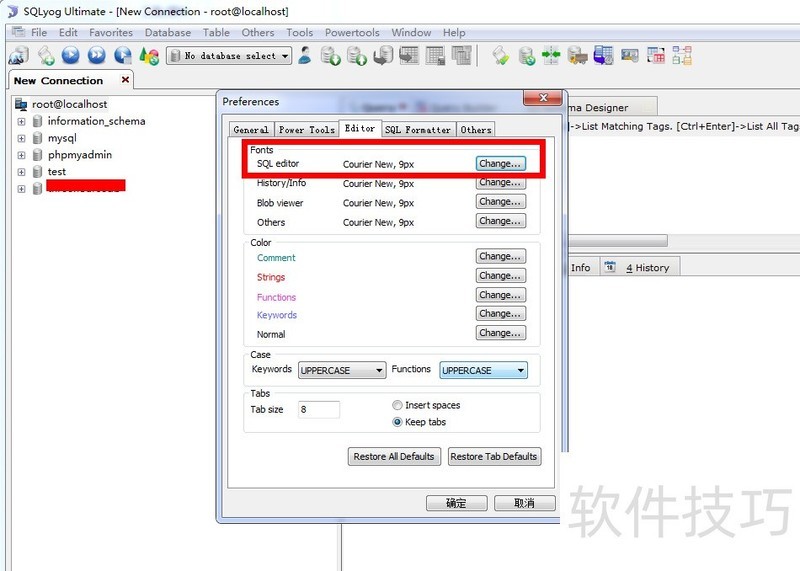Click the refresh object browser shapes icon
Viewport: 800px width, 571px height.
149,55
